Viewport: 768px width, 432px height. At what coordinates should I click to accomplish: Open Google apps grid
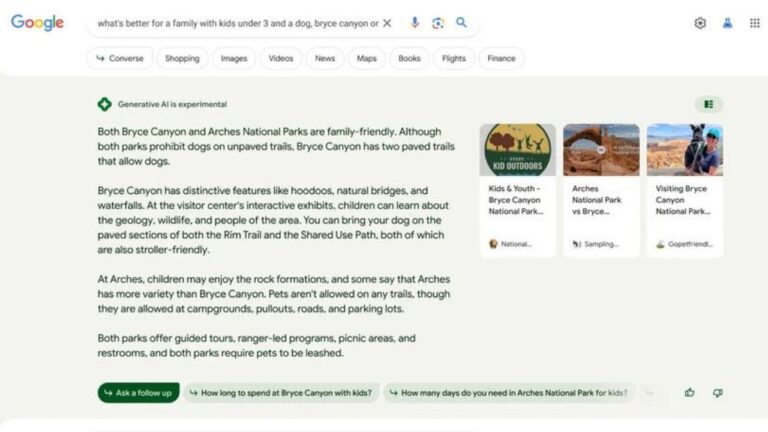(x=755, y=23)
